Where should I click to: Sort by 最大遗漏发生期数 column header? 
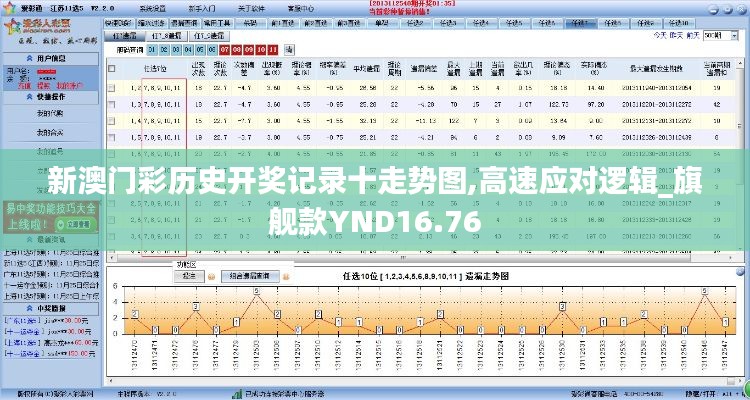[656, 69]
